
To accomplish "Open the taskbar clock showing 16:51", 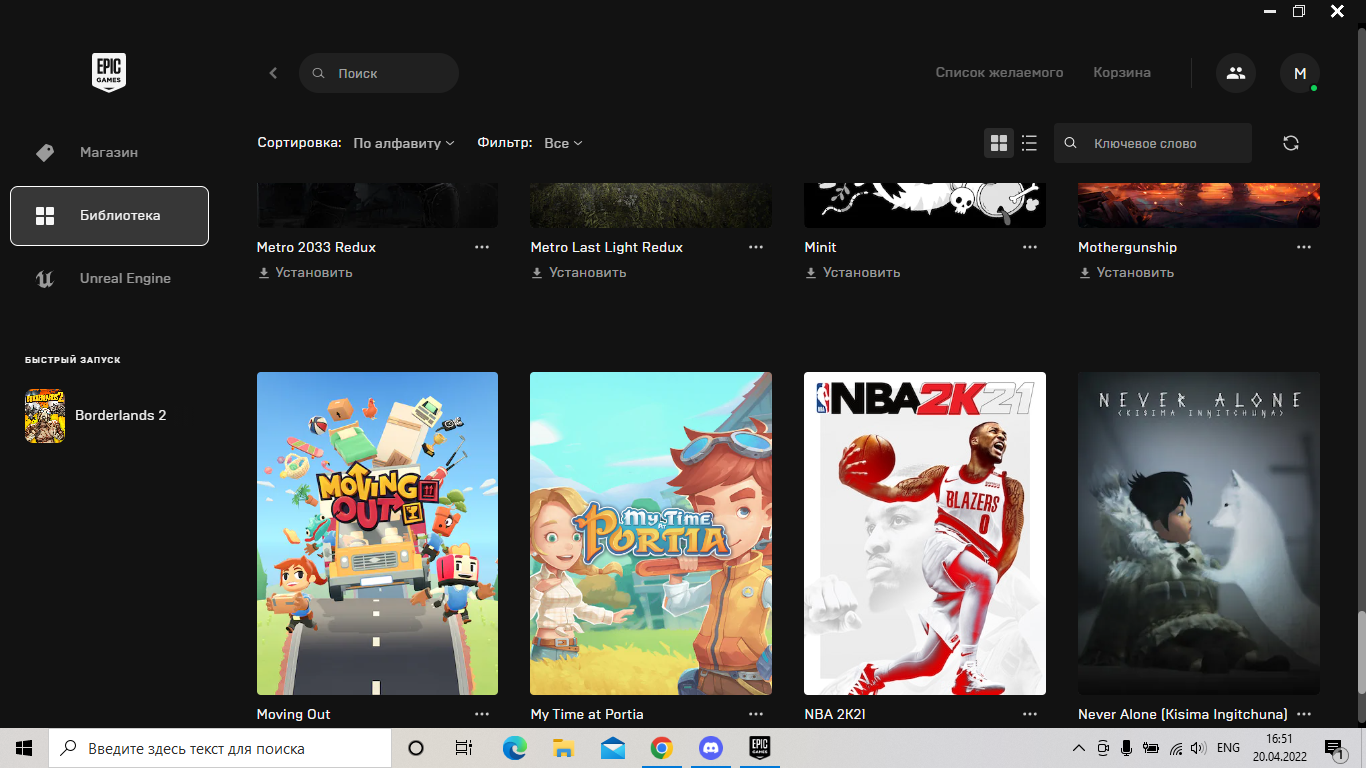I will (x=1280, y=748).
